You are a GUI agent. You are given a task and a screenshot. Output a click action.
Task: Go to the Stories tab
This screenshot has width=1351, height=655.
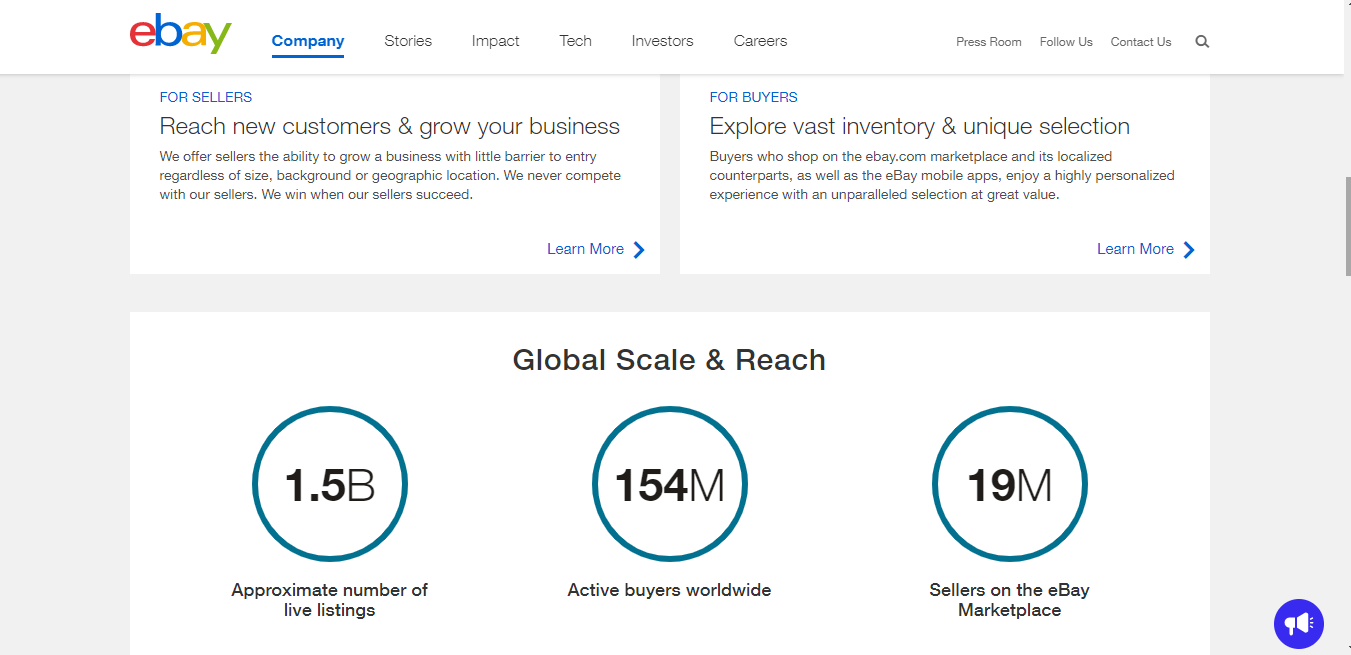[408, 41]
